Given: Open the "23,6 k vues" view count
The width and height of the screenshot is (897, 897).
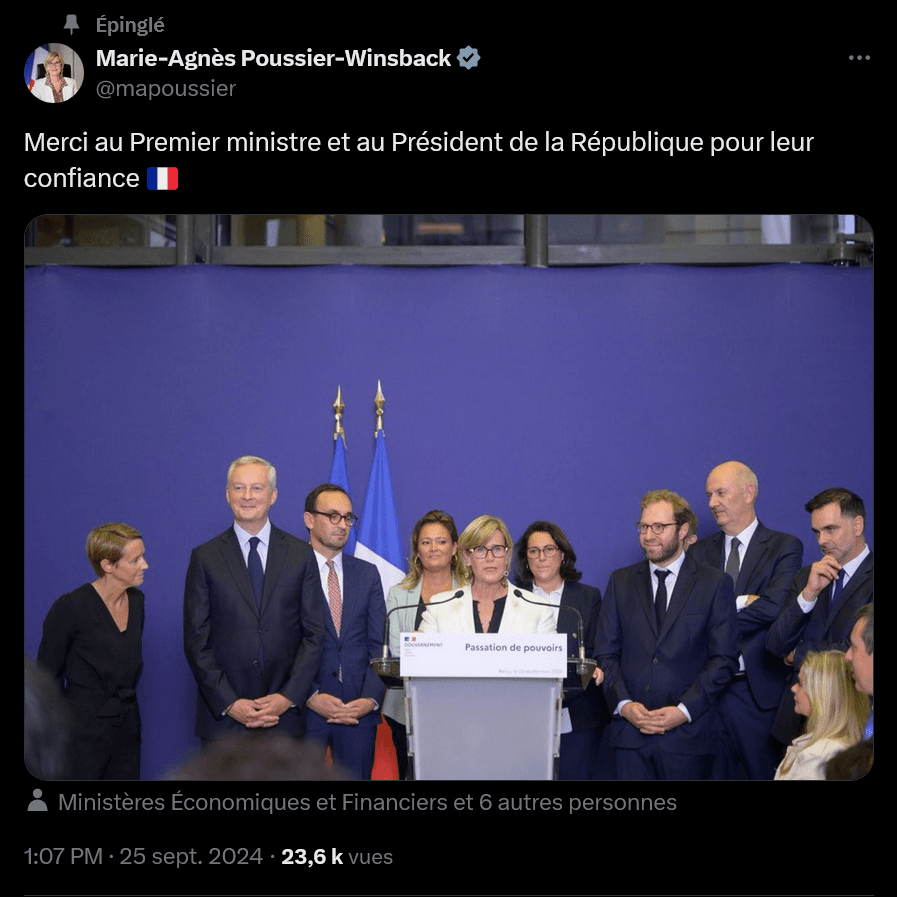Looking at the screenshot, I should [337, 856].
